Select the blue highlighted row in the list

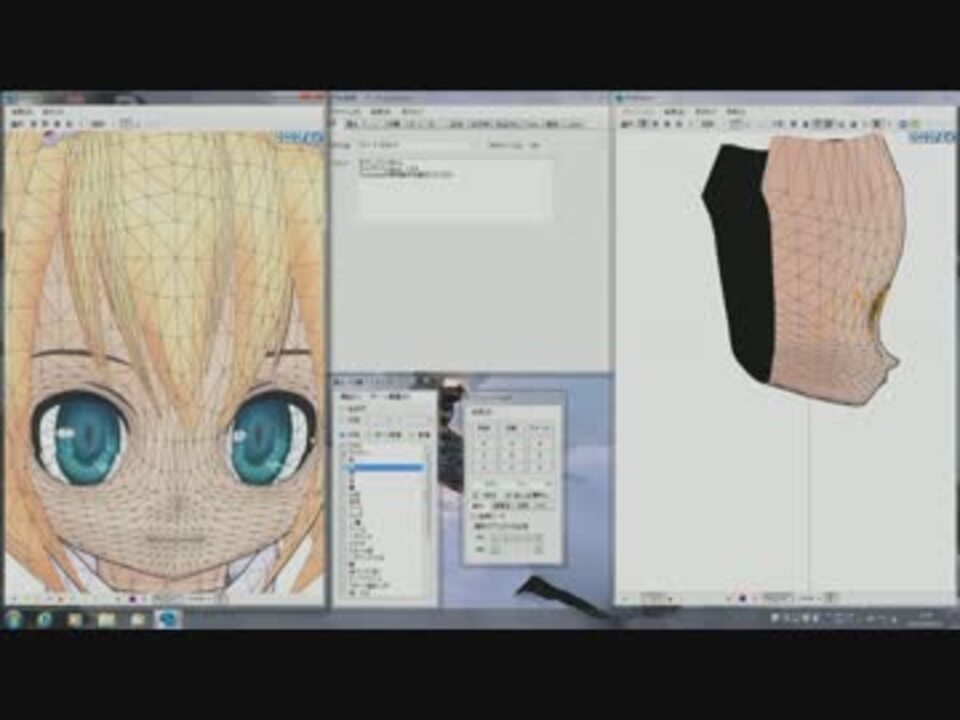386,468
